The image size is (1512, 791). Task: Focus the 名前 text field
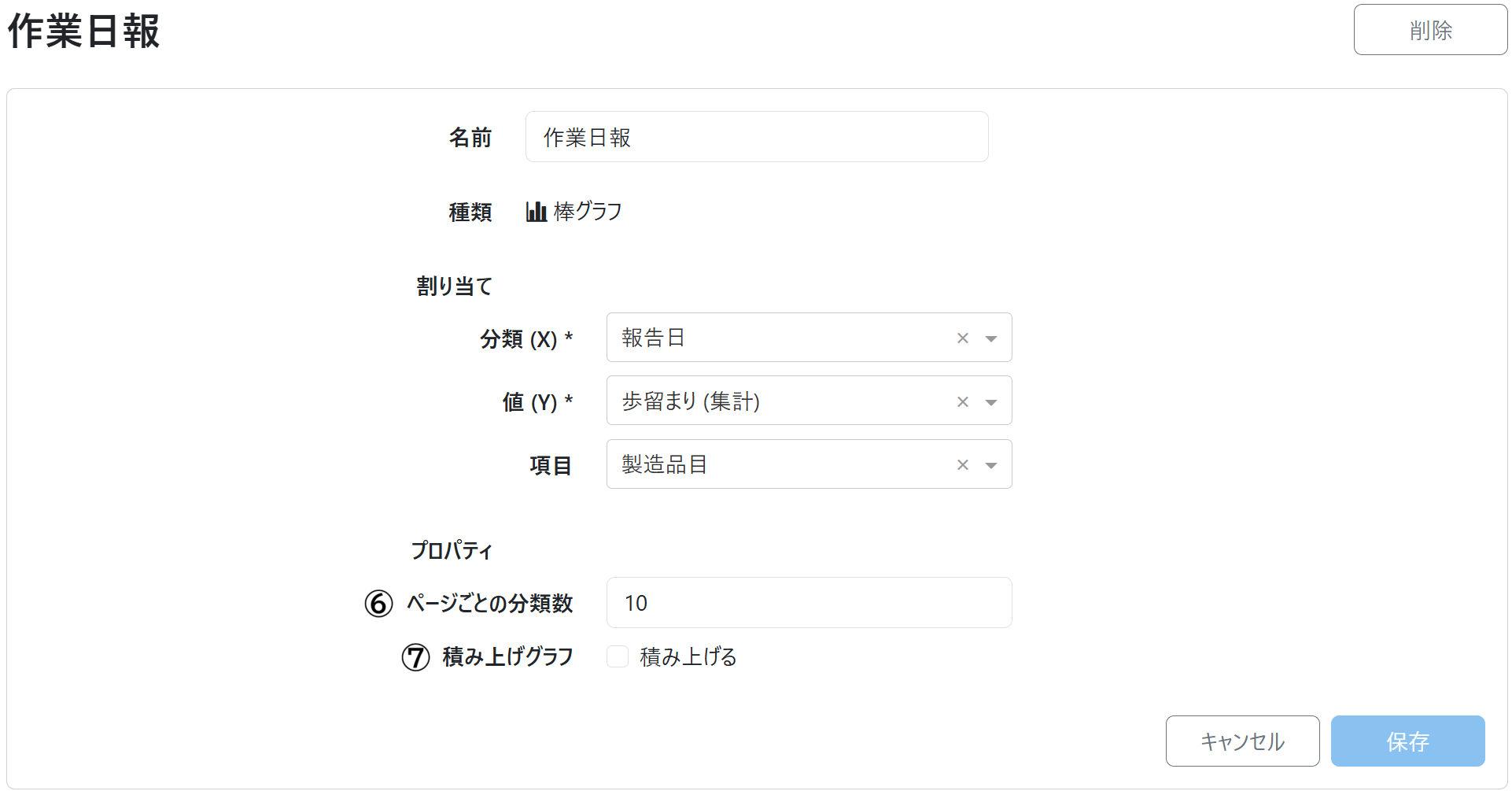click(756, 137)
